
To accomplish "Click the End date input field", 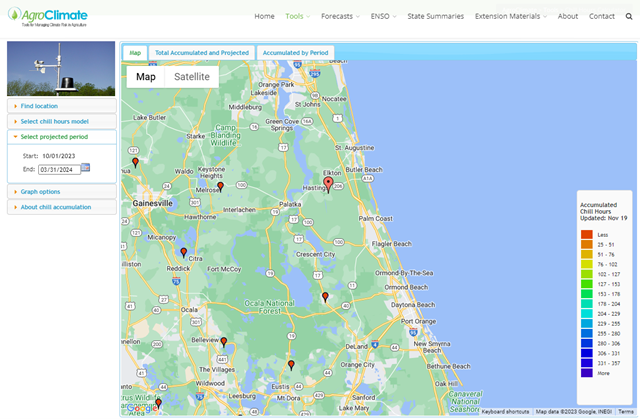I will point(58,169).
